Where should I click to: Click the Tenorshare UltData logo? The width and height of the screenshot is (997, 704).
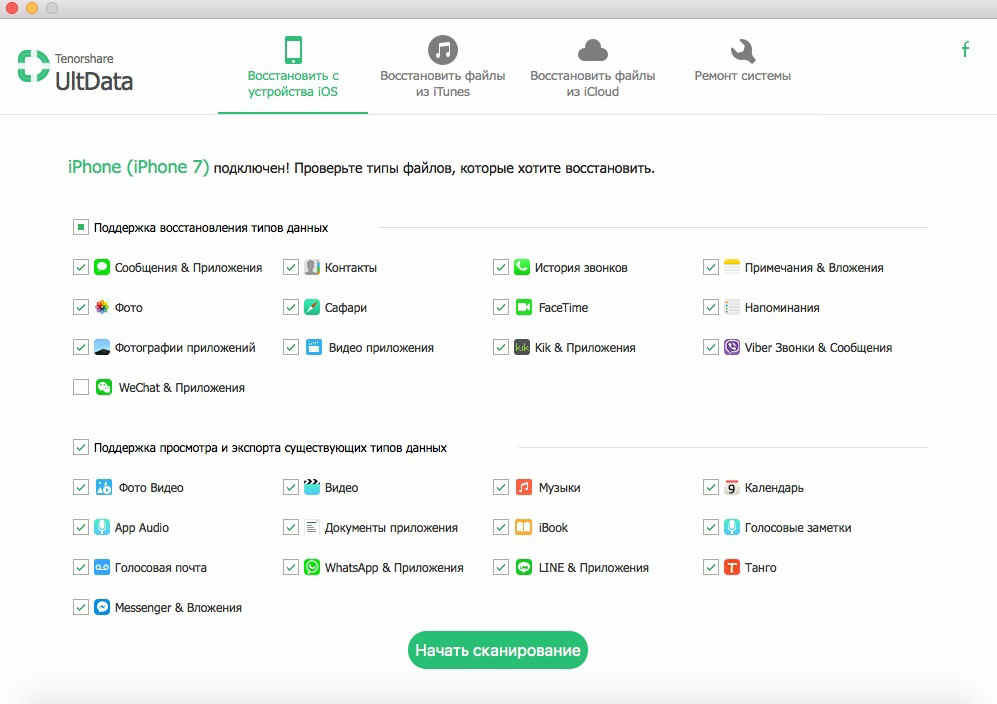point(76,68)
